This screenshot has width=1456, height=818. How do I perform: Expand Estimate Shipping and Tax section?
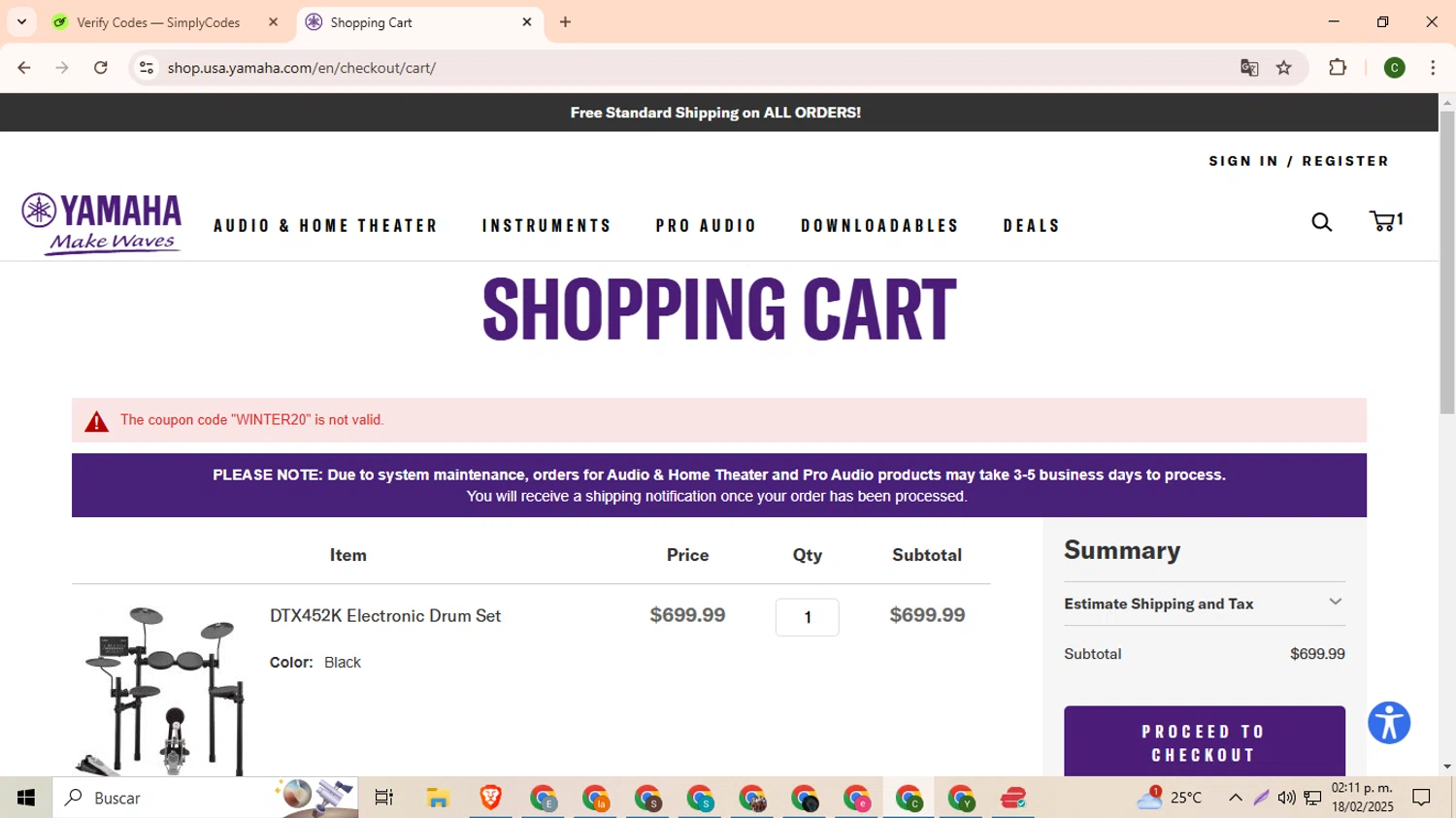[1205, 604]
